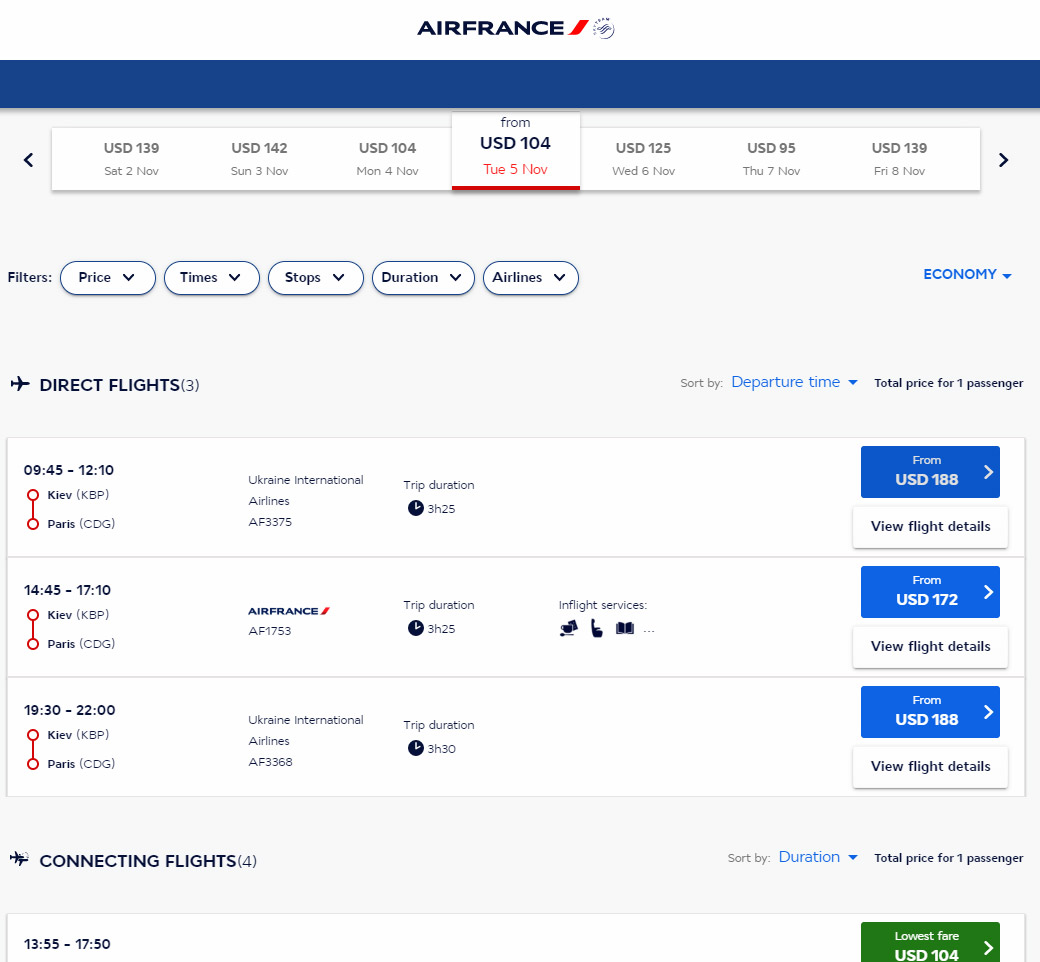Viewport: 1040px width, 962px height.
Task: Select Sun 3 Nov USD 142 date
Action: click(x=259, y=159)
